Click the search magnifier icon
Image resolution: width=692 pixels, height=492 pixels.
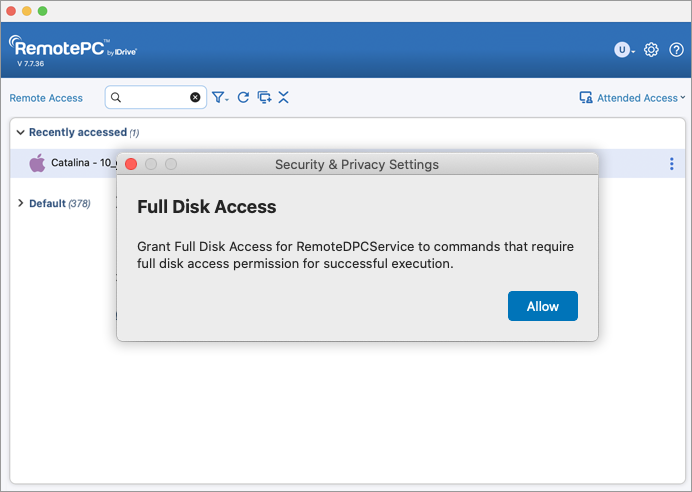(x=116, y=98)
